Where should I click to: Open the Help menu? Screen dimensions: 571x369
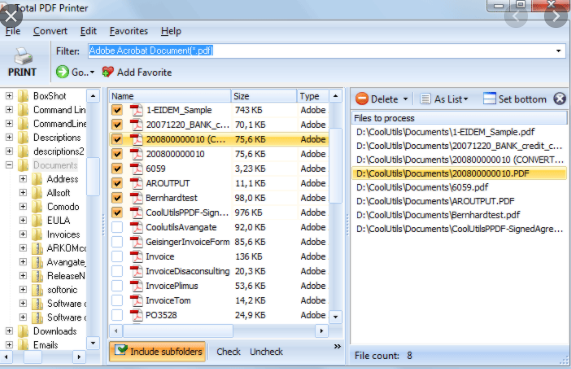point(171,31)
